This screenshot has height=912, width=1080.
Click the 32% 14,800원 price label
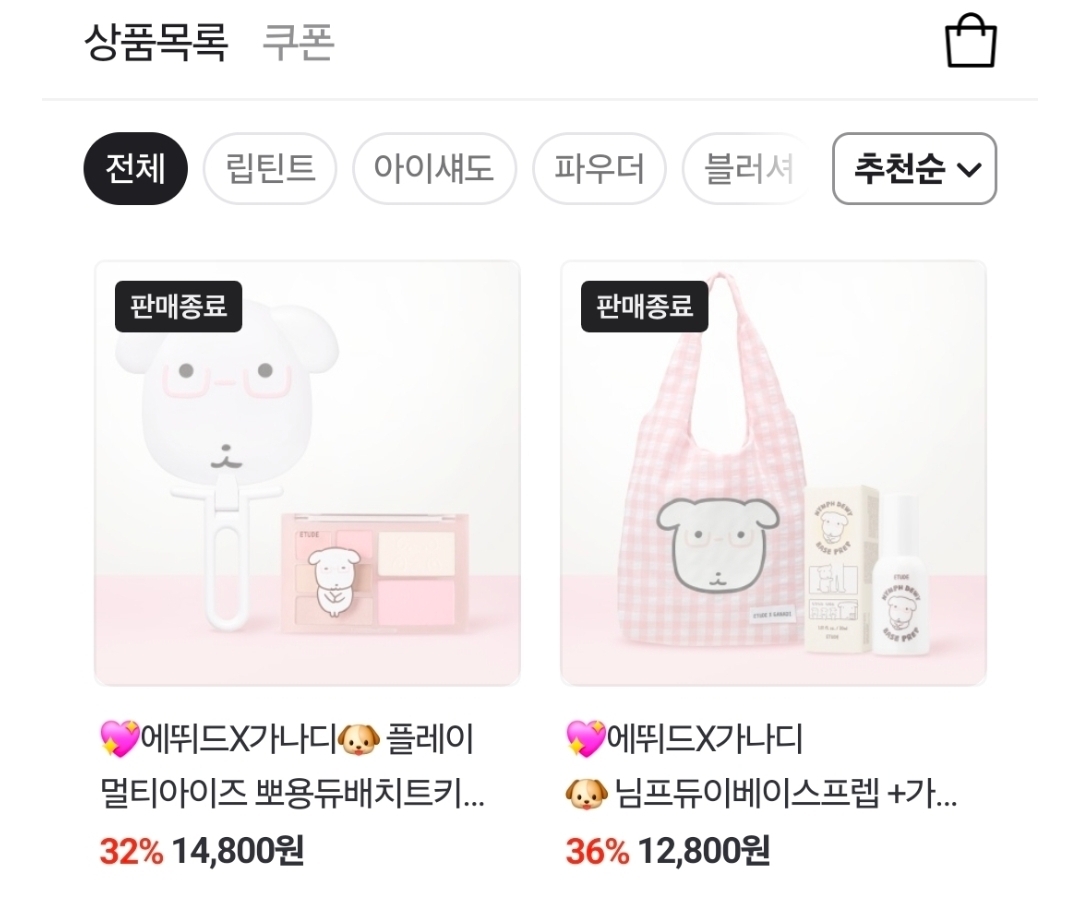coord(202,851)
